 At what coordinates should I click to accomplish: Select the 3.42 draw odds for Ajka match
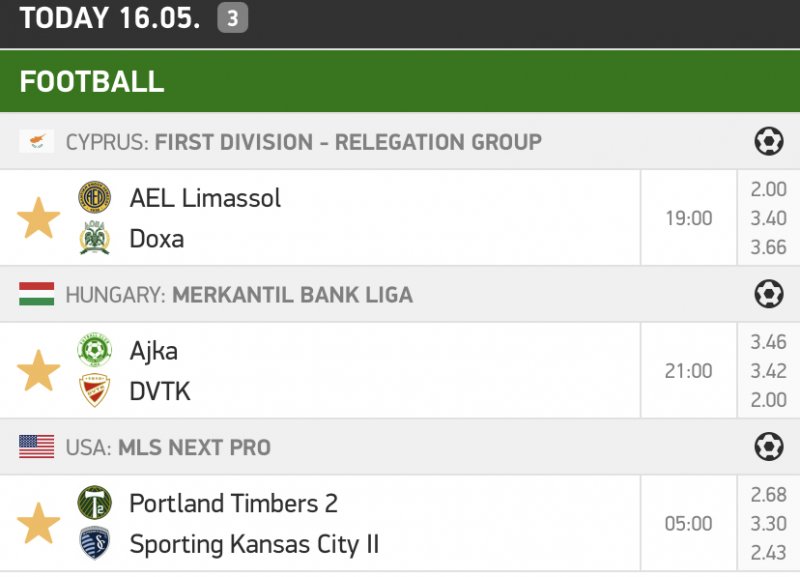(768, 371)
